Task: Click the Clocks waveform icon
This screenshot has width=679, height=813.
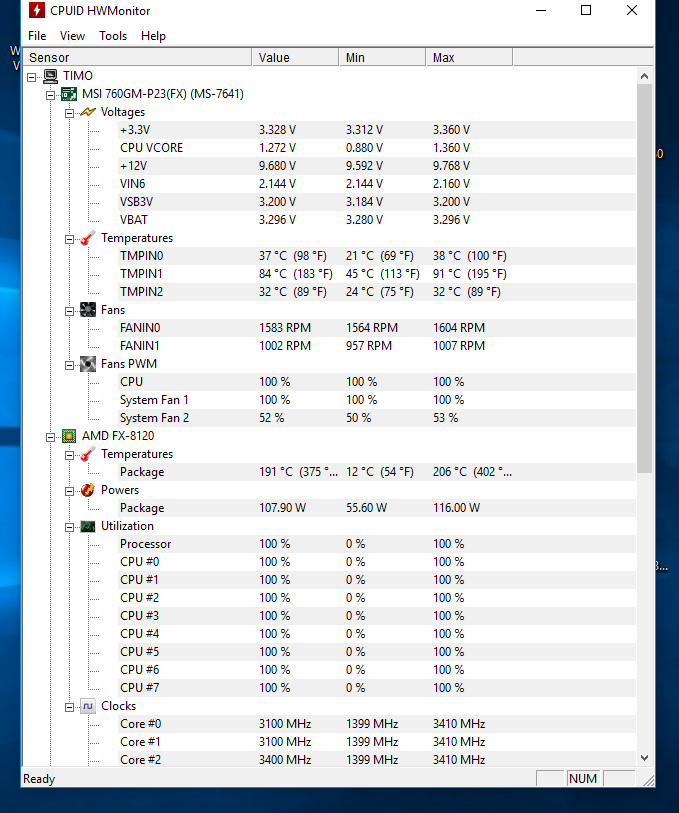Action: pos(88,706)
